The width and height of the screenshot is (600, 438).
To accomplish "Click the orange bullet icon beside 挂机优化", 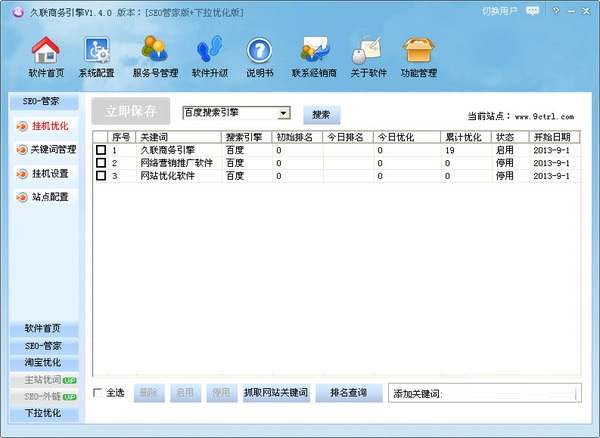I will pos(22,126).
